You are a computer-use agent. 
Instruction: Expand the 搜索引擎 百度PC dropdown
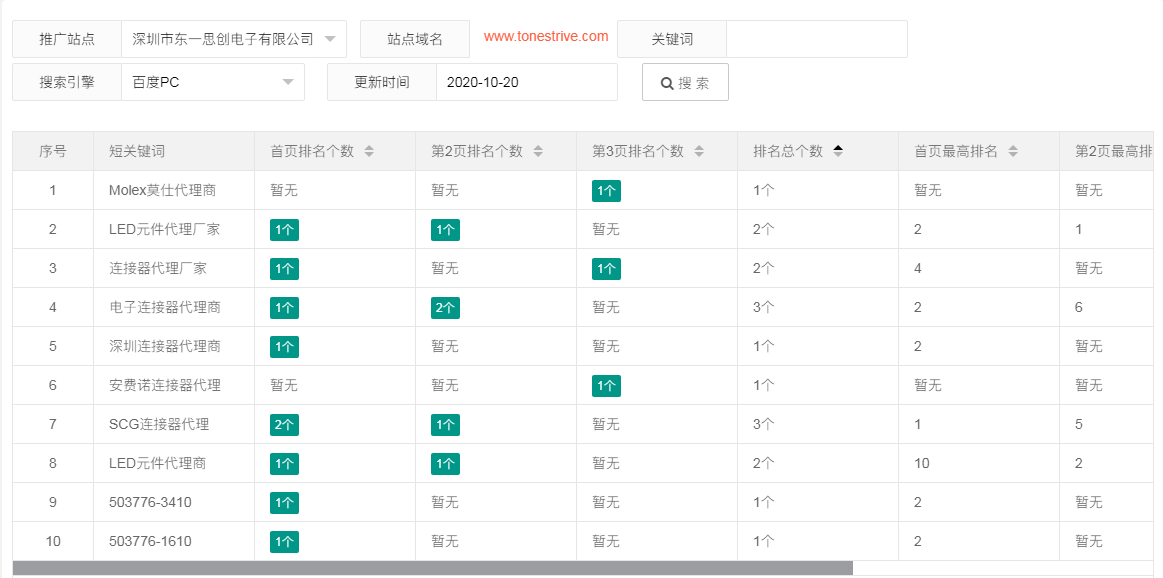[x=212, y=82]
